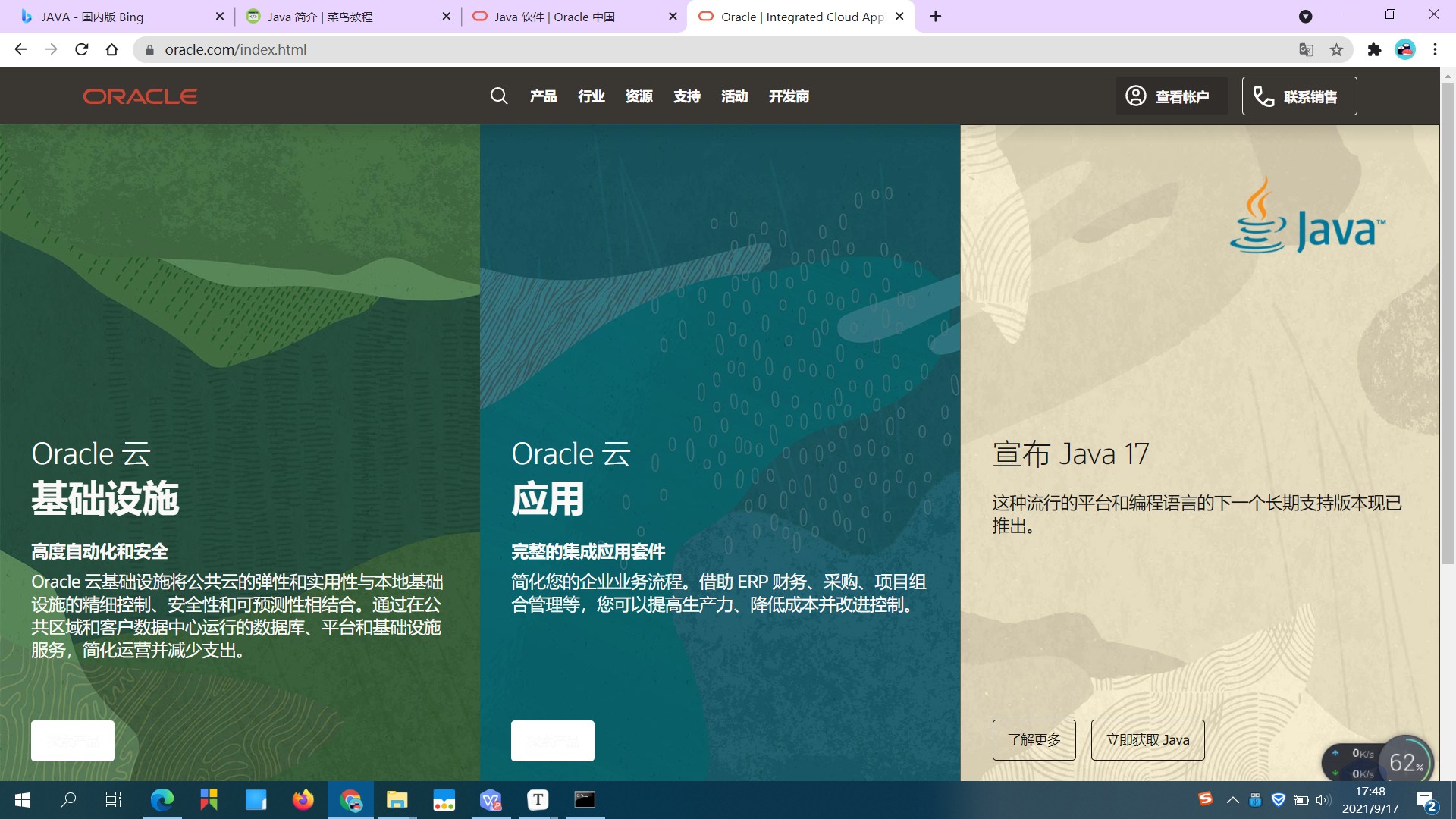
Task: Click the translate page icon
Action: tap(1306, 49)
